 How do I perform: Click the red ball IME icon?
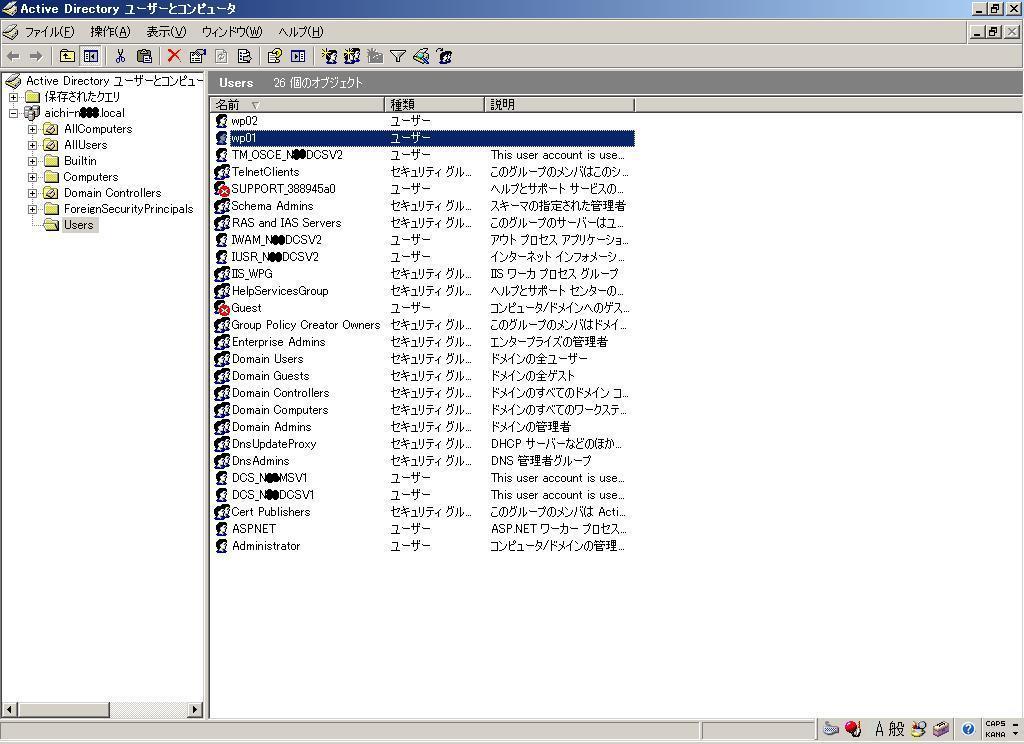click(x=852, y=728)
